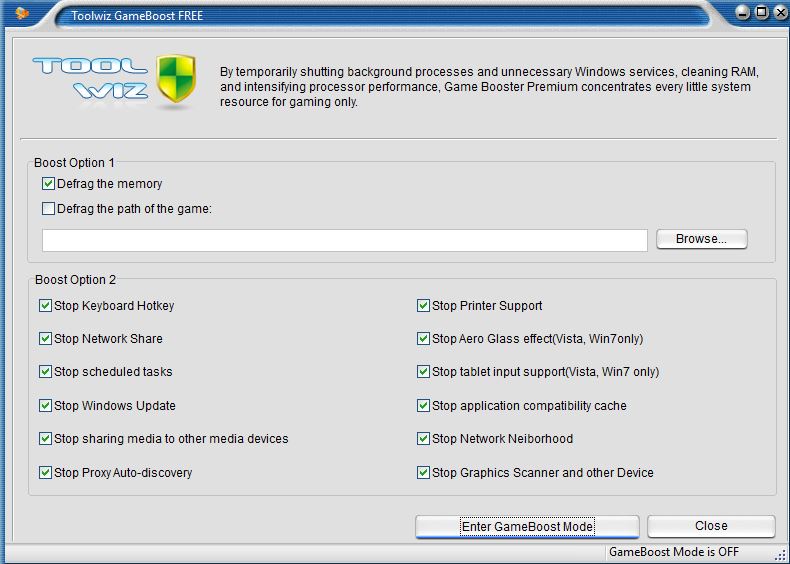Click the green-yellow shield logo
790x564 pixels.
pyautogui.click(x=175, y=78)
